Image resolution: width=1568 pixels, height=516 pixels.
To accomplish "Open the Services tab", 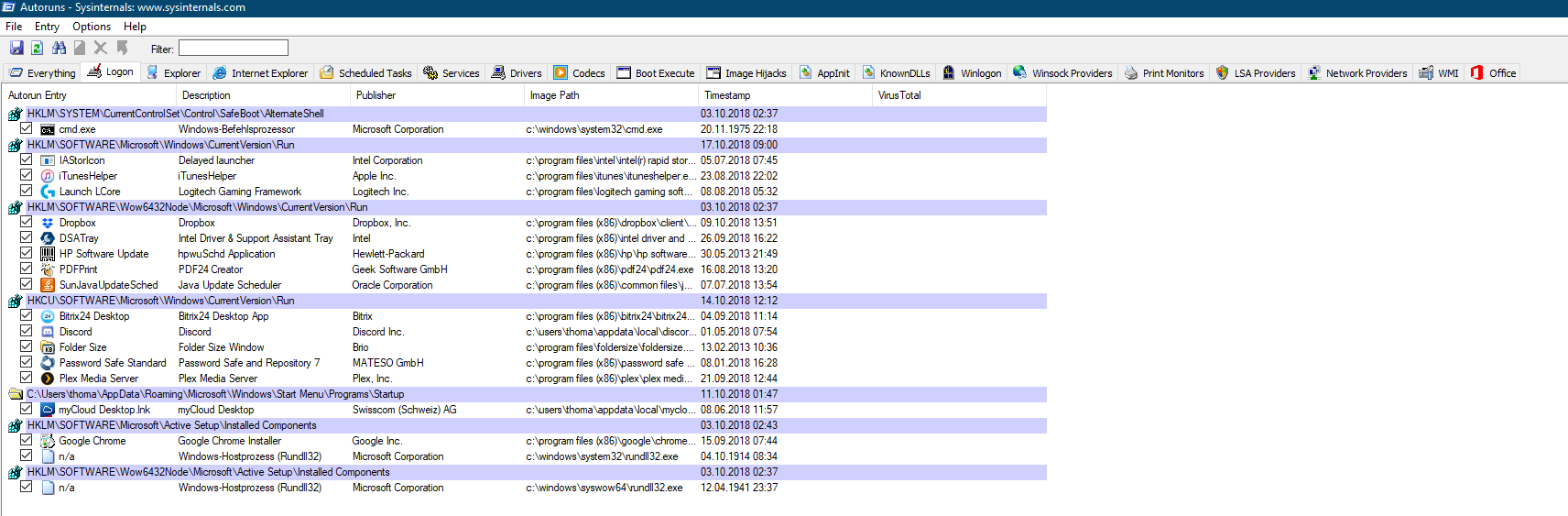I will click(x=452, y=73).
